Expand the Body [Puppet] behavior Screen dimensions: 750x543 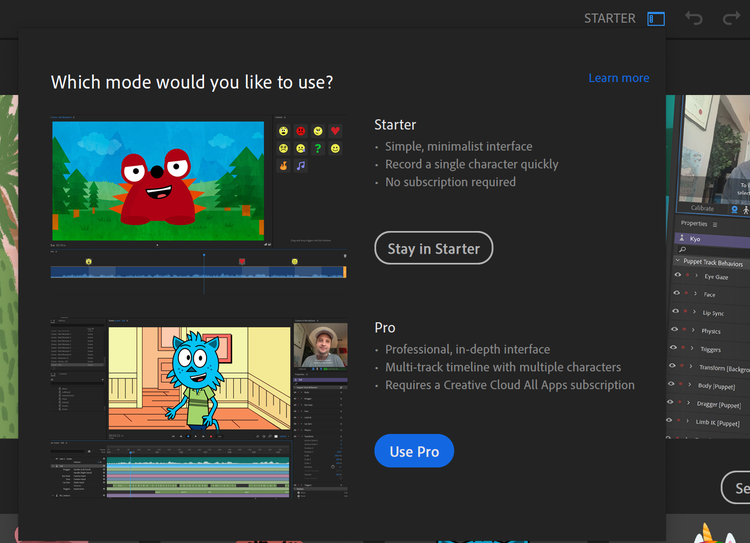(691, 385)
